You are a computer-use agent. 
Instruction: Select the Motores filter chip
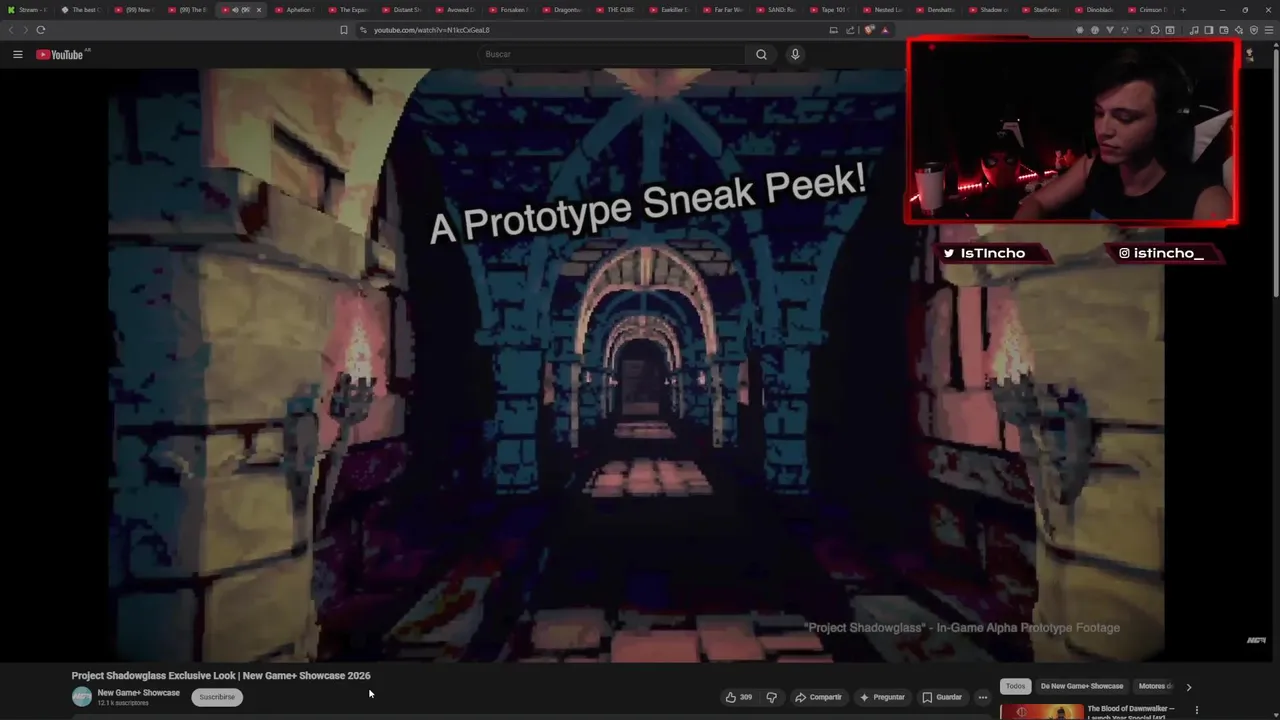(1154, 686)
